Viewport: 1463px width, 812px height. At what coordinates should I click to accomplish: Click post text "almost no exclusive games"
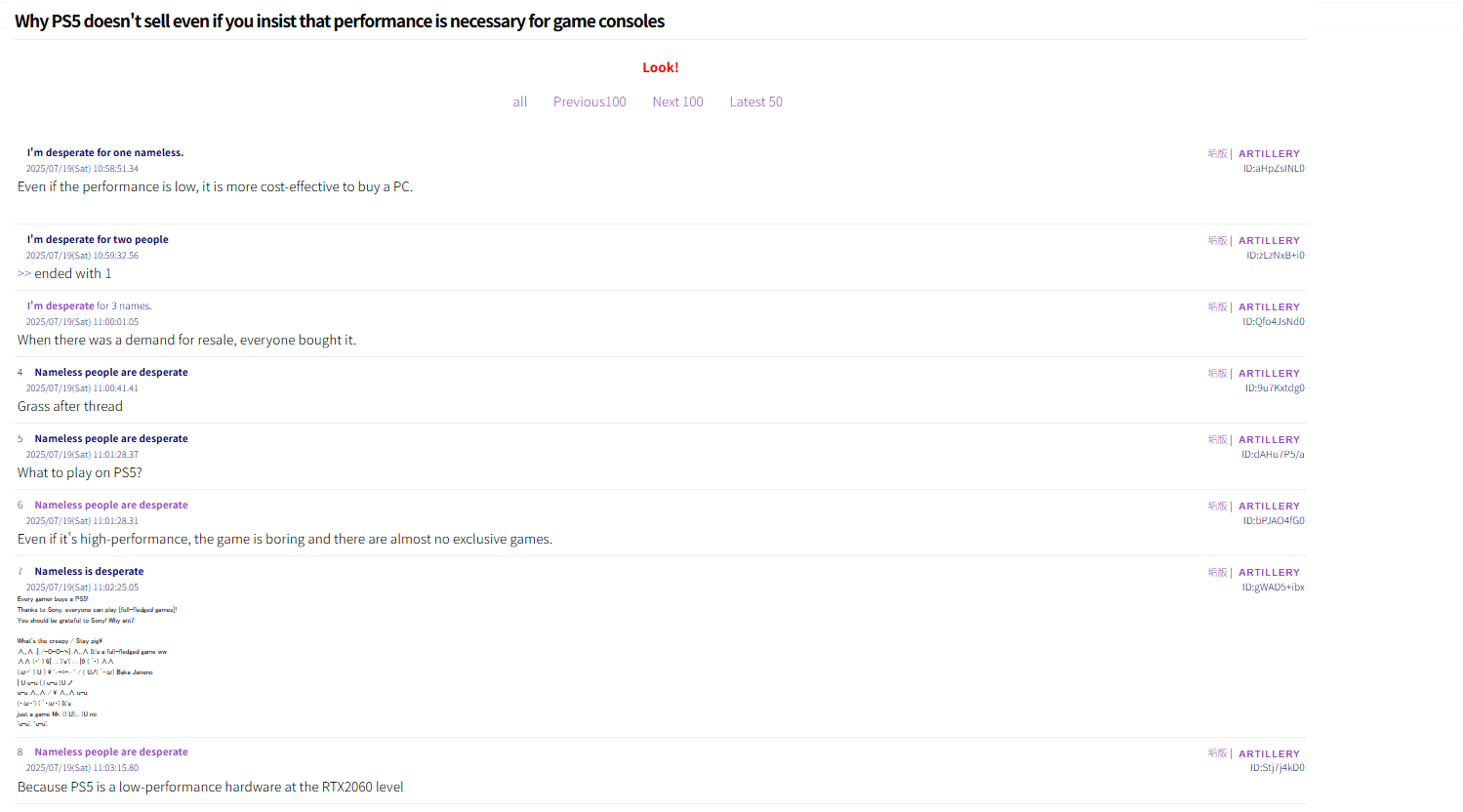(x=470, y=539)
